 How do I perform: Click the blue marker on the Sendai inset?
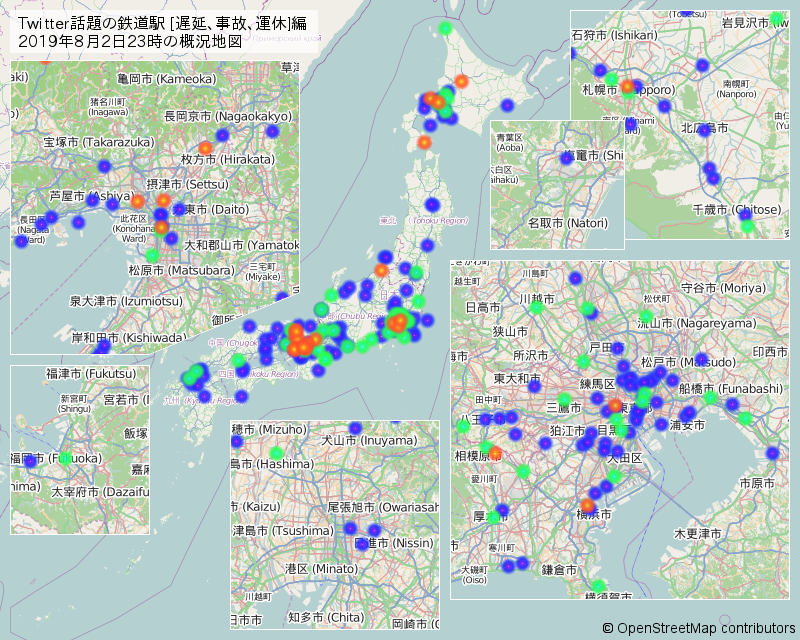(x=567, y=158)
